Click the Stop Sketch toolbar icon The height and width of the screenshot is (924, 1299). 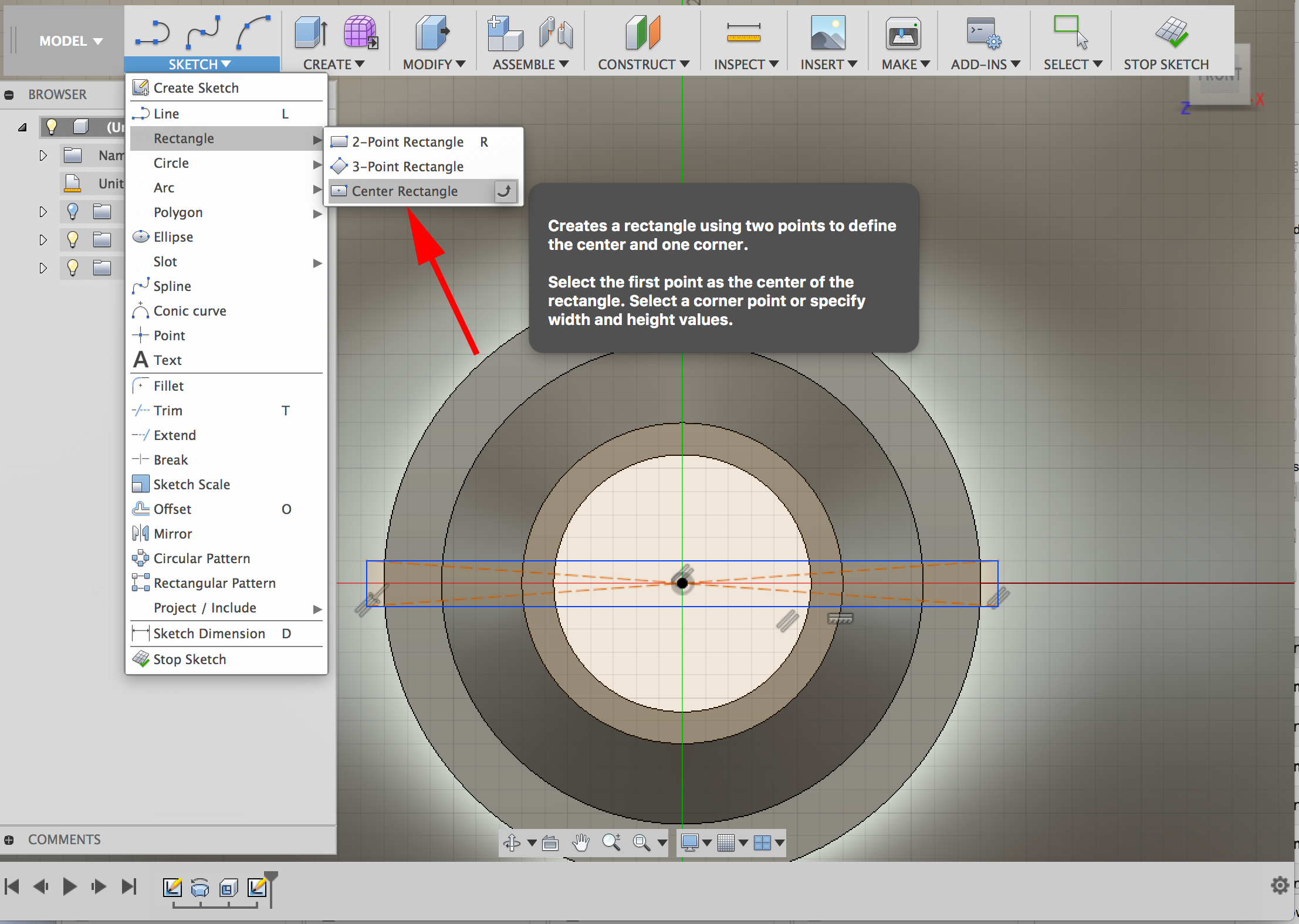[1172, 33]
